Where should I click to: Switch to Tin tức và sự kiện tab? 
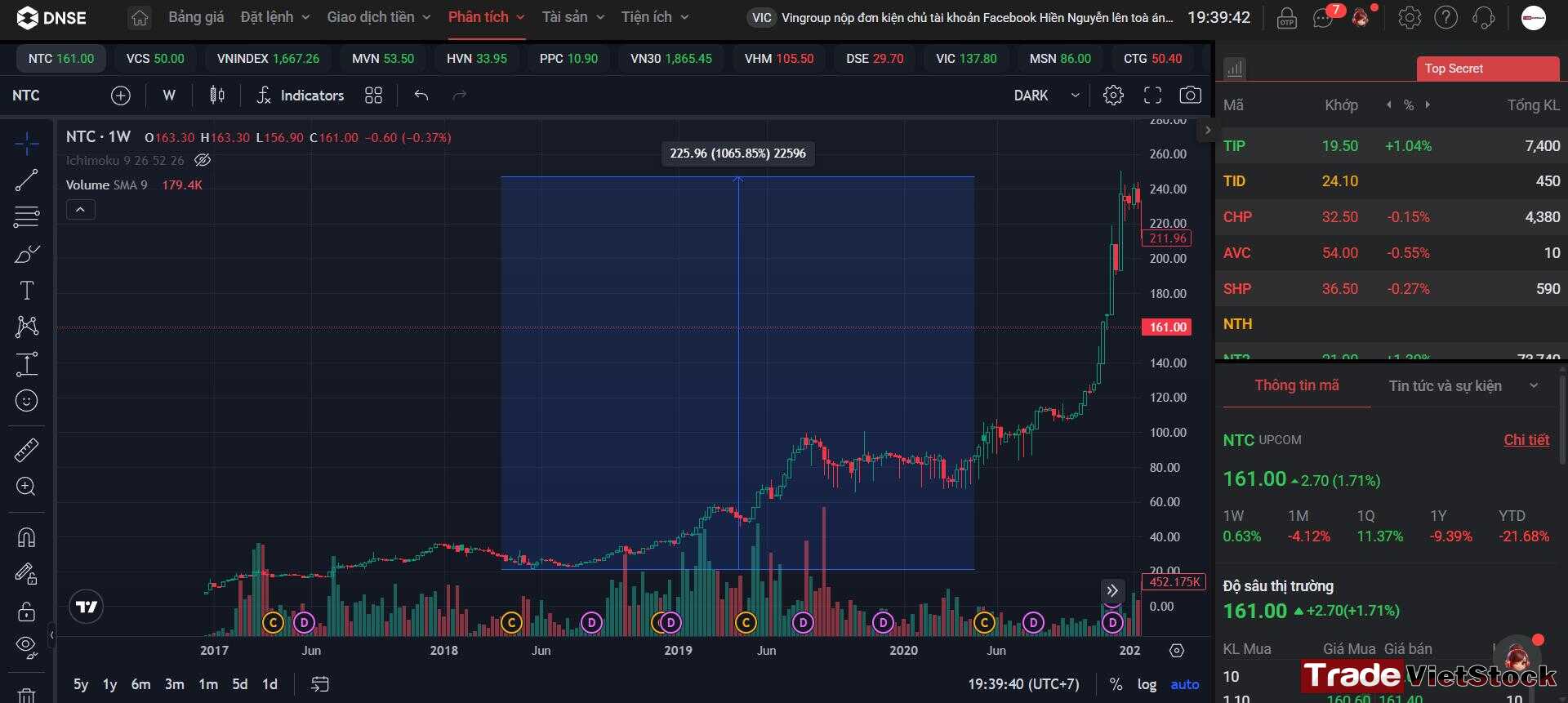click(1445, 386)
